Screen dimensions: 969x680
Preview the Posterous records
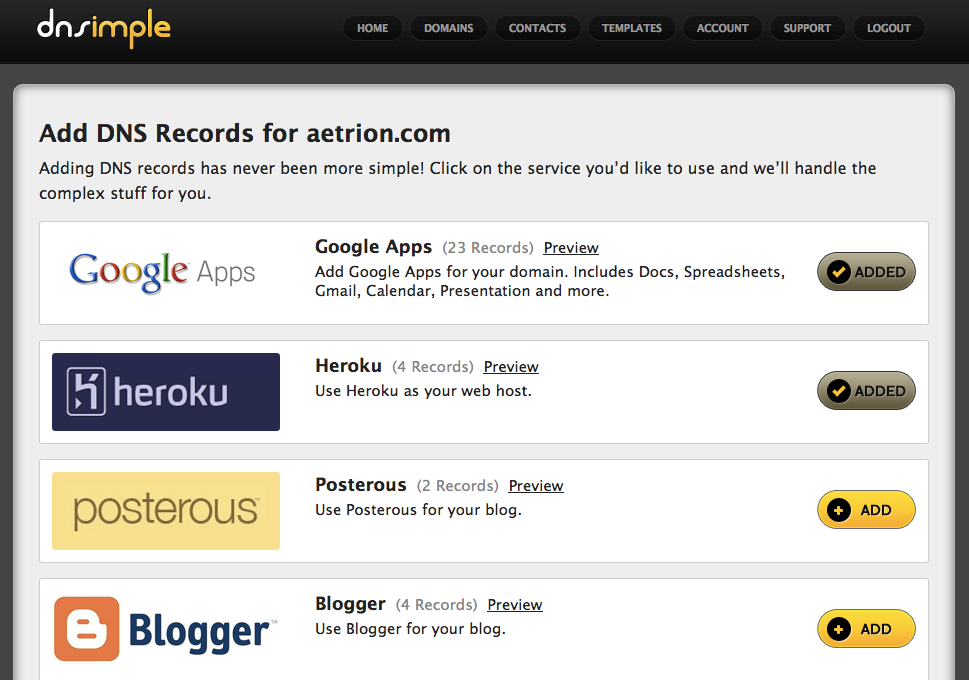pyautogui.click(x=536, y=486)
